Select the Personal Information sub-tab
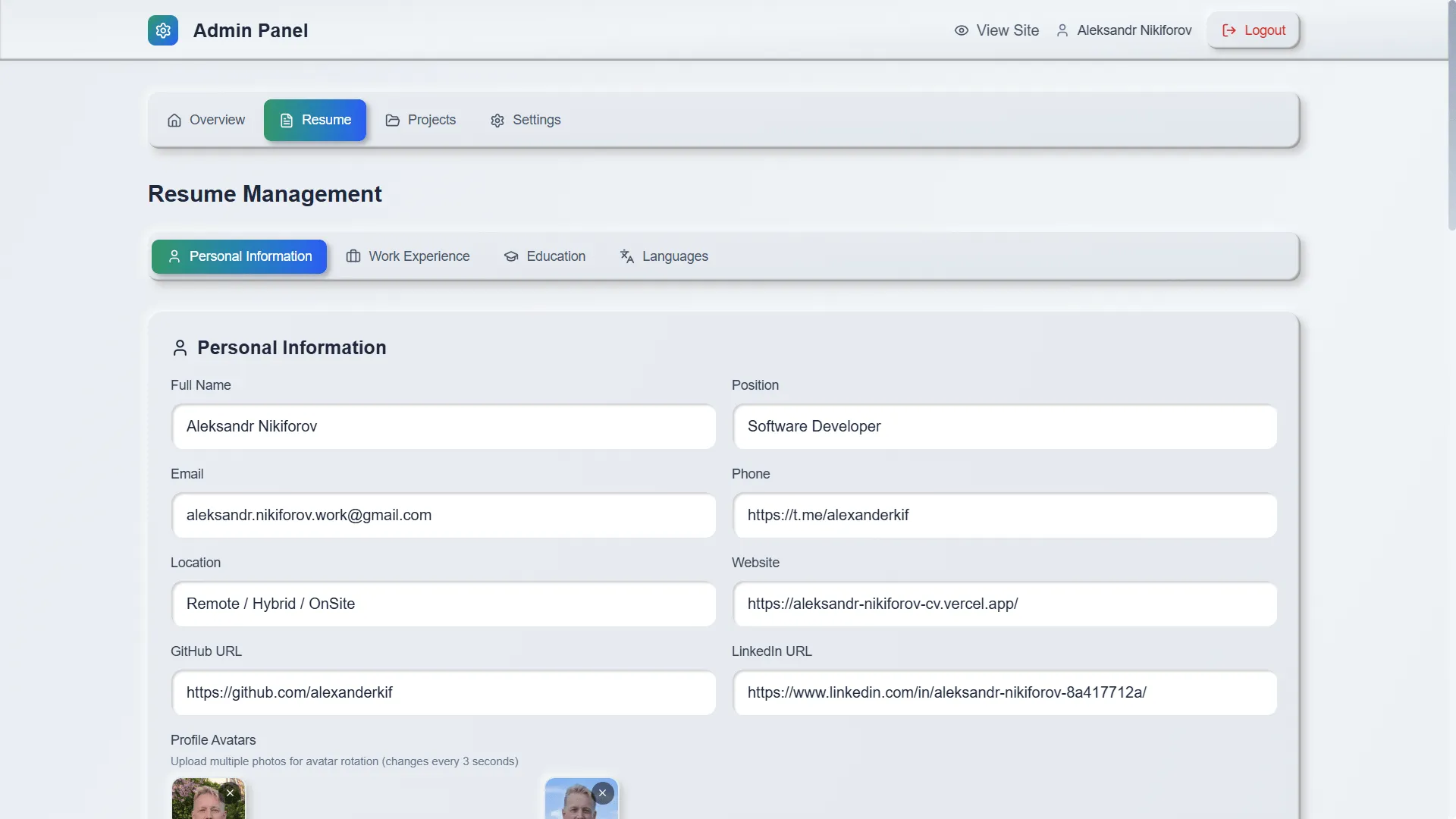 (239, 256)
